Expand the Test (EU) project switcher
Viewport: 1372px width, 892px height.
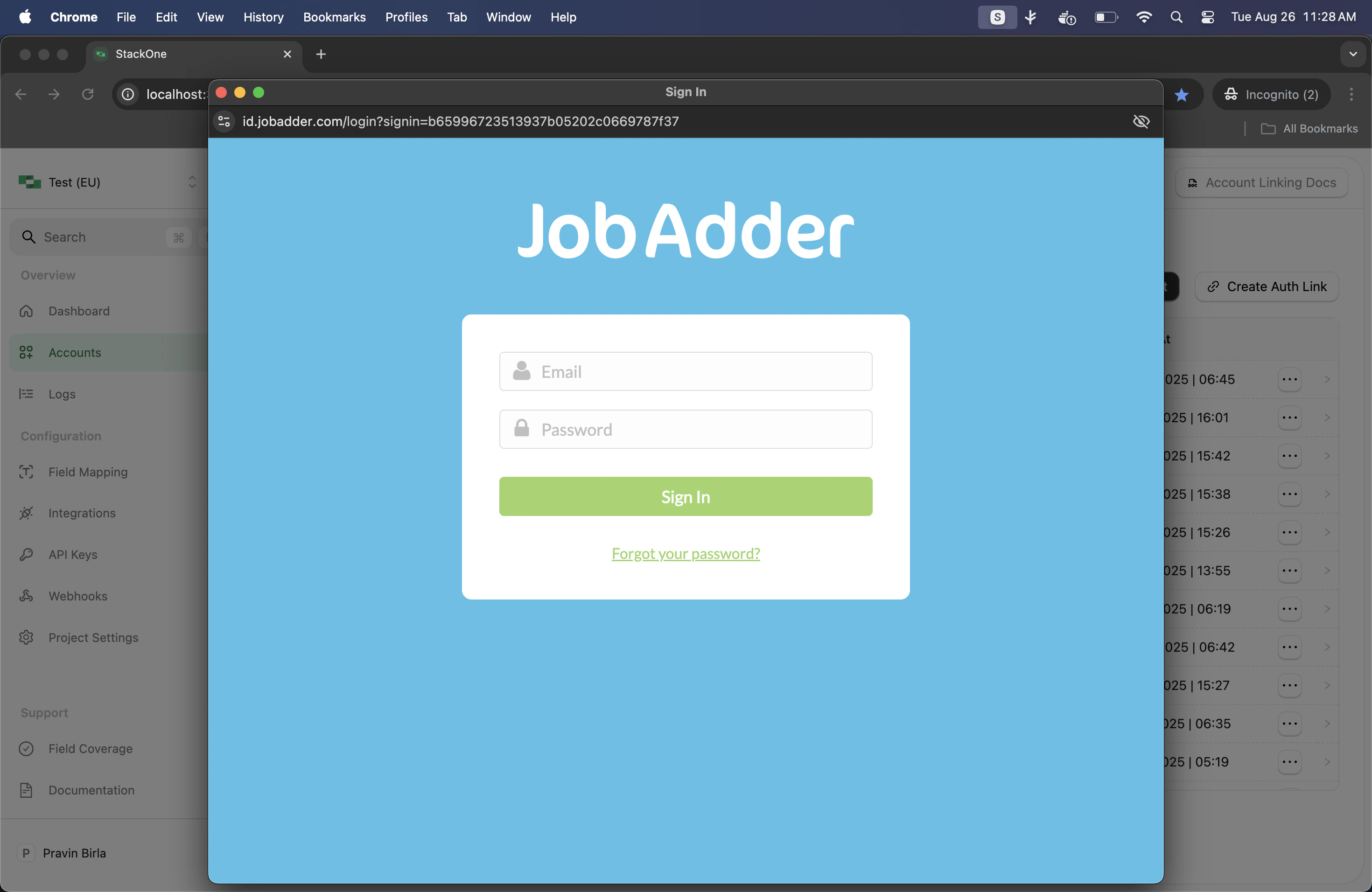click(x=192, y=182)
